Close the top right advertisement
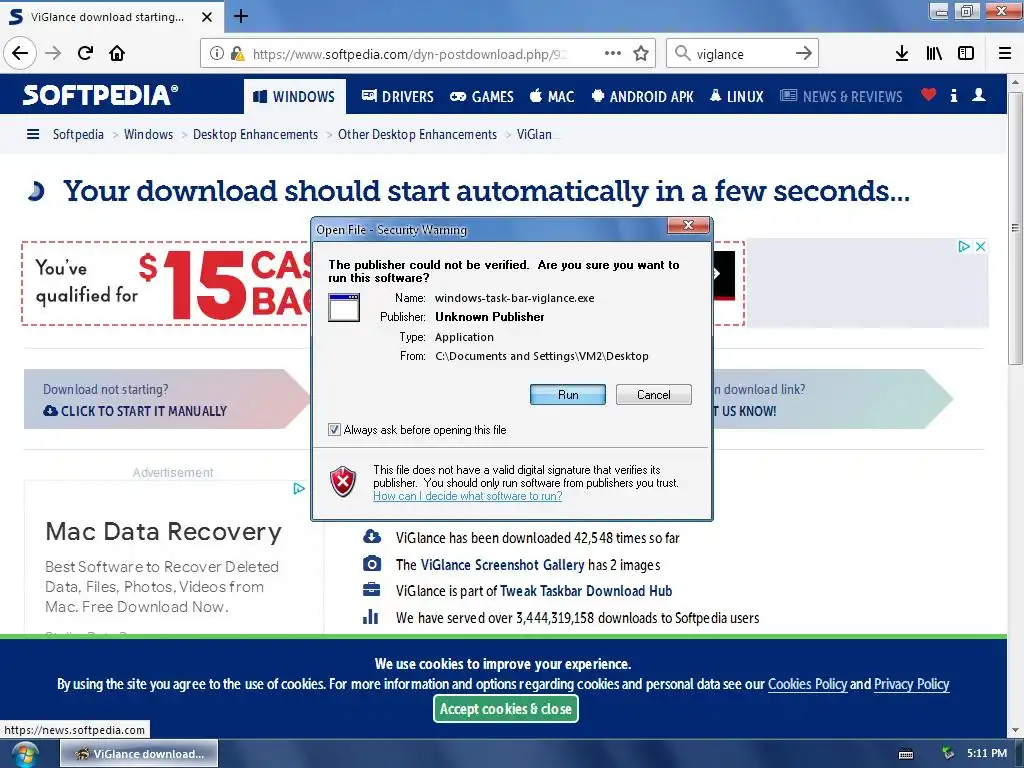 click(x=980, y=246)
